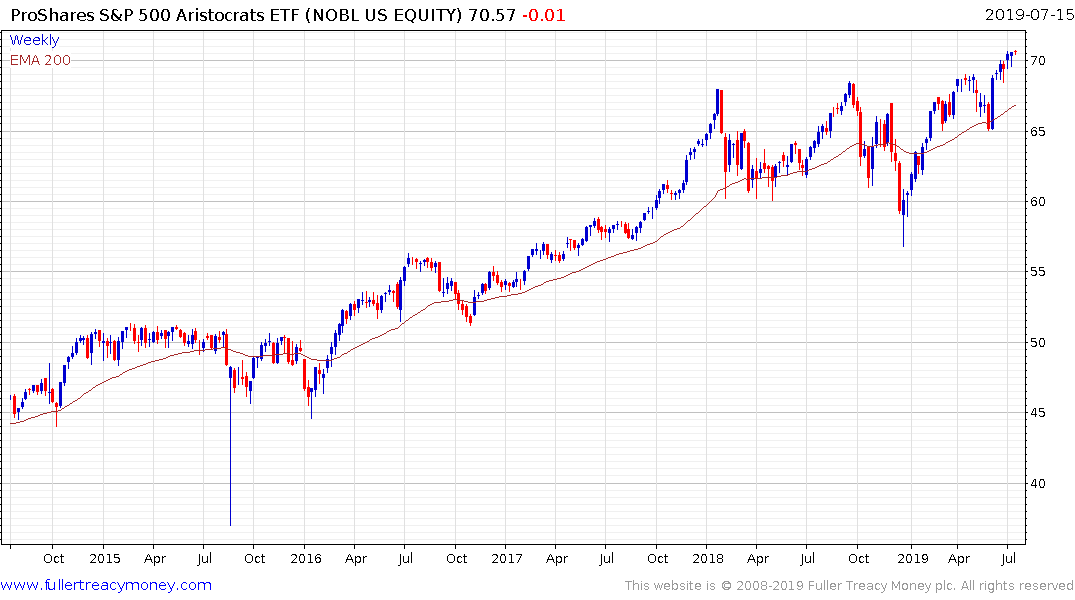Viewport: 1075px width, 600px height.
Task: Click the flash-crash low wick near 37
Action: click(230, 453)
